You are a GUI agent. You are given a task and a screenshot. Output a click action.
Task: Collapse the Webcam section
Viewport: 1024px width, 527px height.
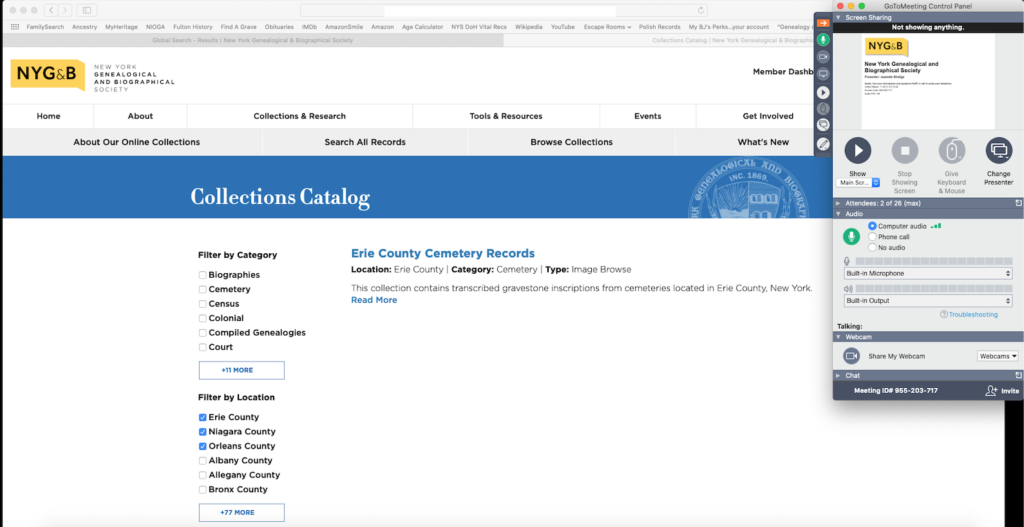coord(839,337)
